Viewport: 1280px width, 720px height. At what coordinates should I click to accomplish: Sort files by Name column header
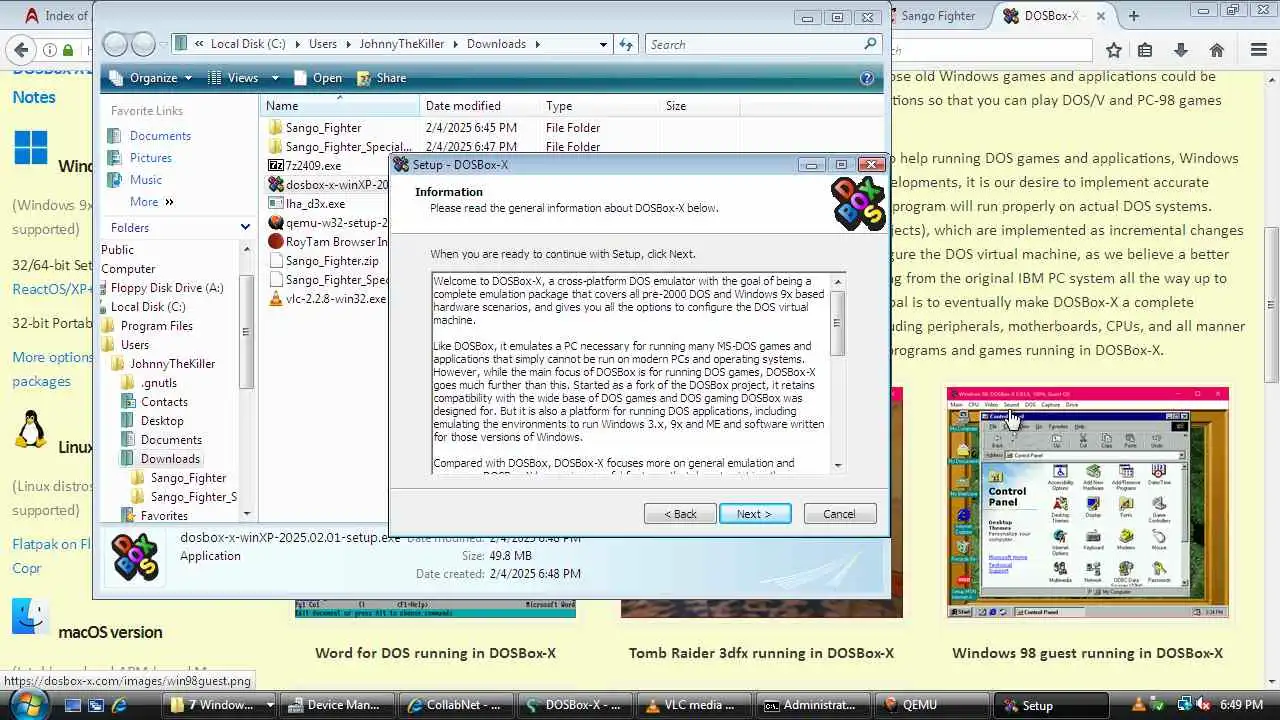[x=340, y=106]
